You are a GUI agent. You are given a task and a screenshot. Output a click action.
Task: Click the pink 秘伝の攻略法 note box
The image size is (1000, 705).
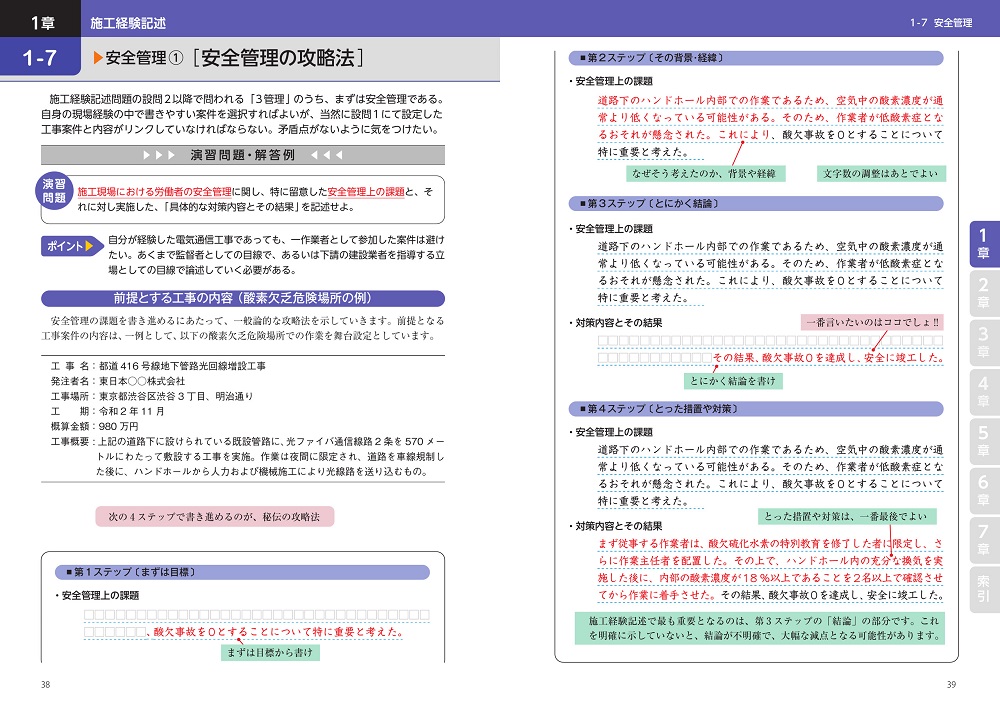tap(214, 516)
